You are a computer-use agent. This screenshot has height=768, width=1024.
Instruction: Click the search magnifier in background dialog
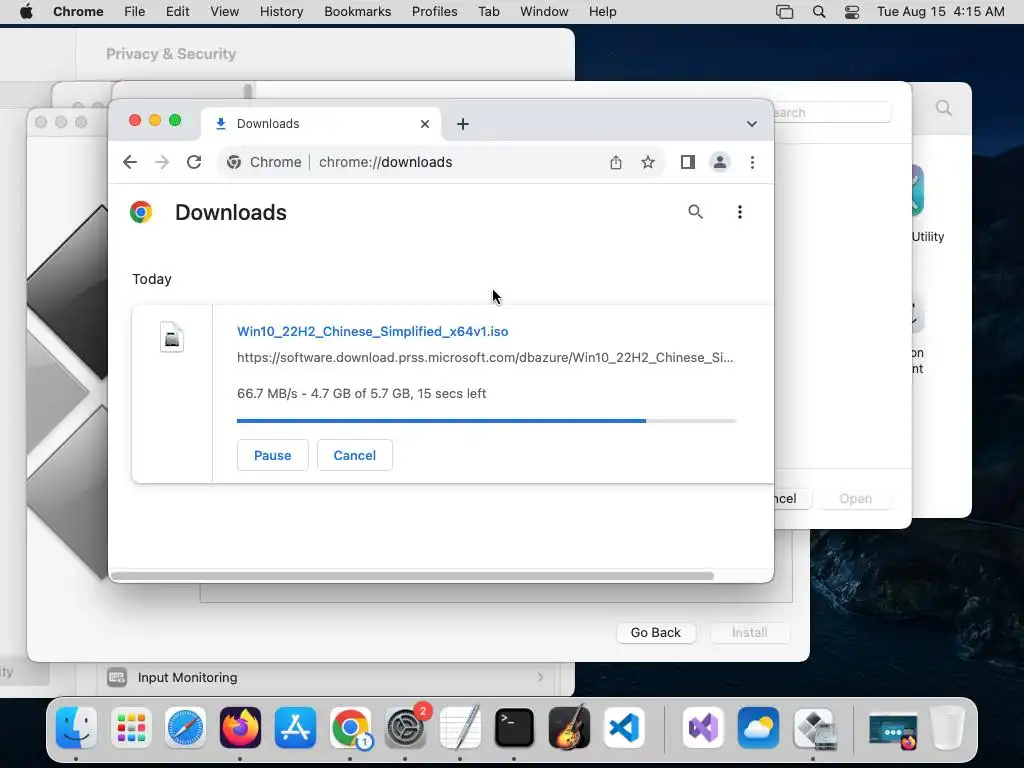point(944,108)
